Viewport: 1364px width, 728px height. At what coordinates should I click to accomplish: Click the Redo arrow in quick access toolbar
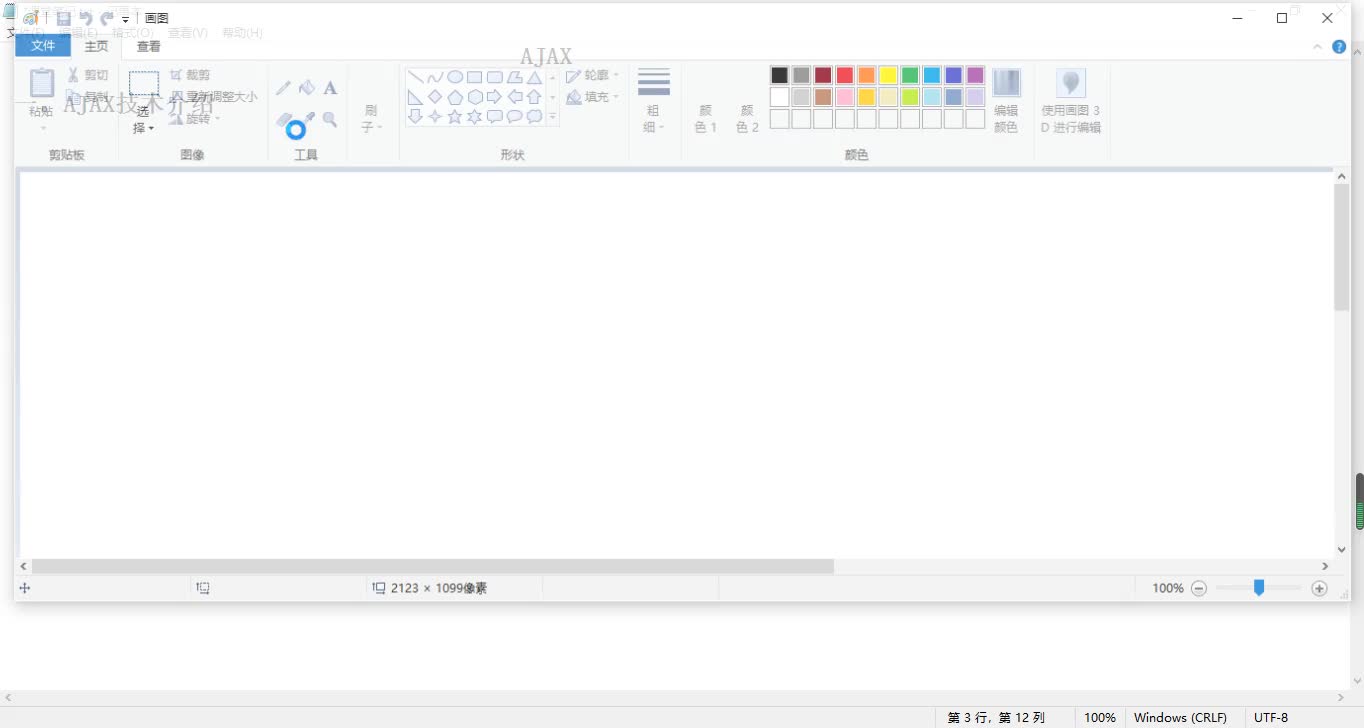pos(106,18)
